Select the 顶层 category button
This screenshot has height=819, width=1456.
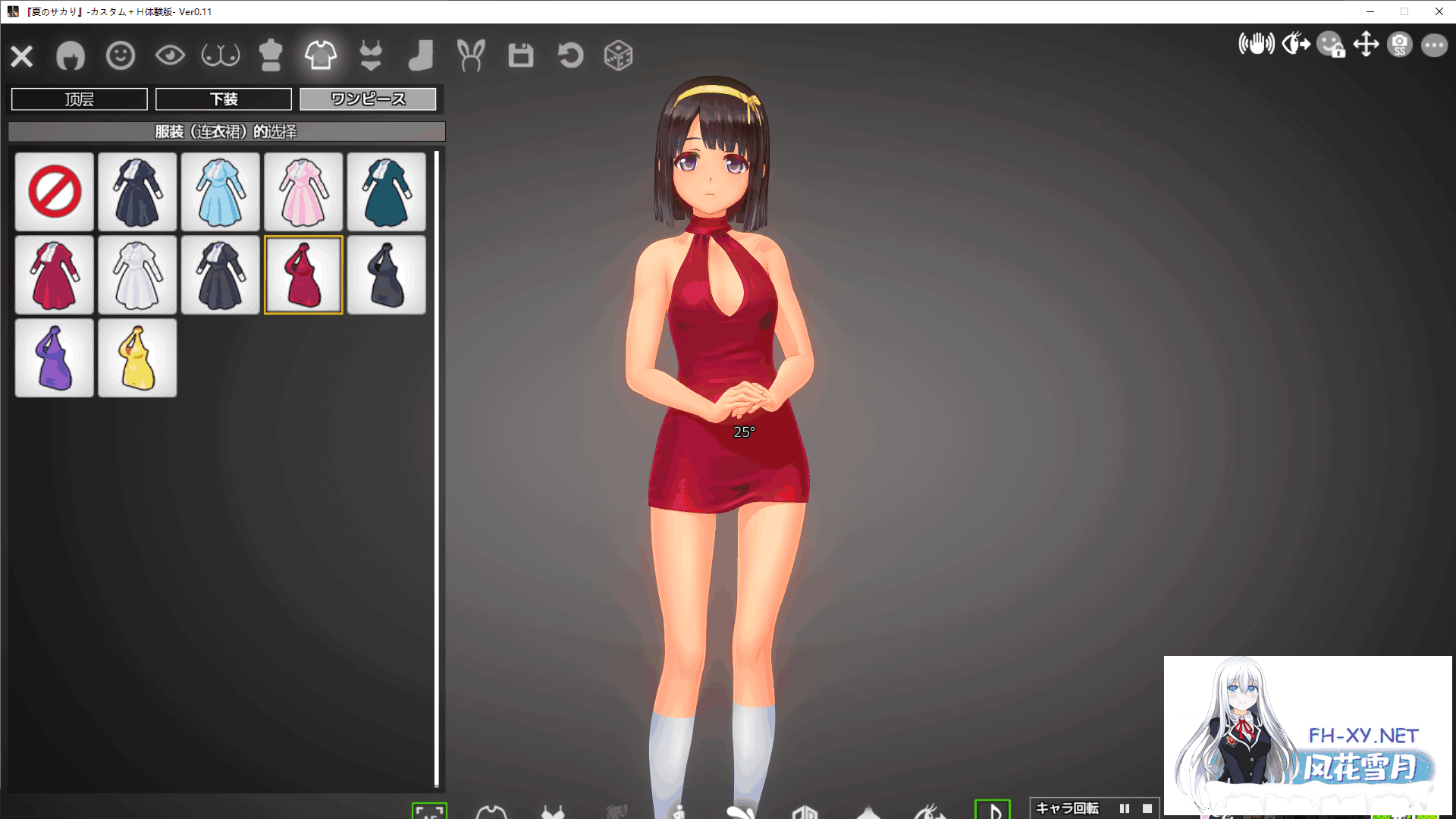point(79,99)
